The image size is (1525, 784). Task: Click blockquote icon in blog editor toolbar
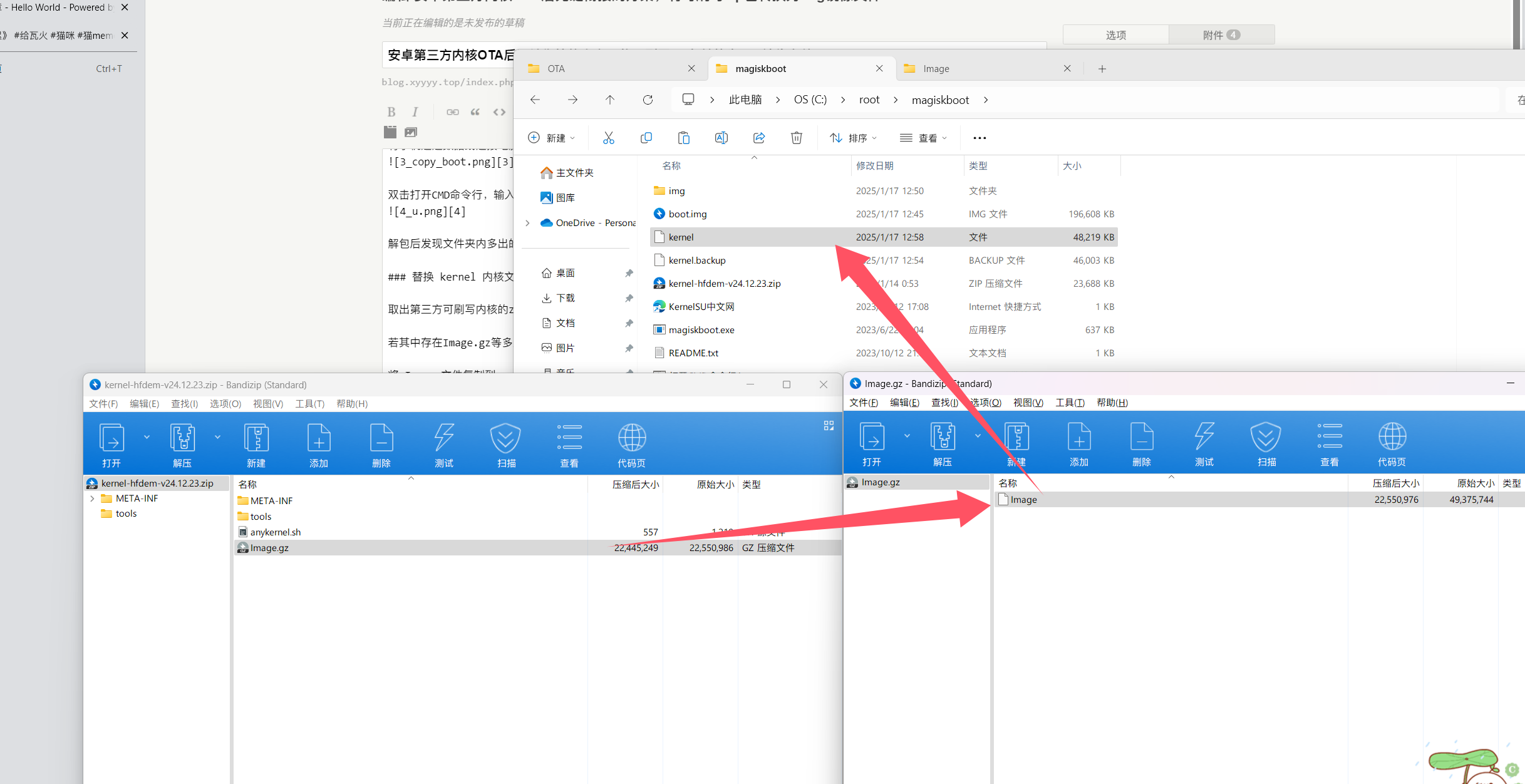tap(475, 112)
